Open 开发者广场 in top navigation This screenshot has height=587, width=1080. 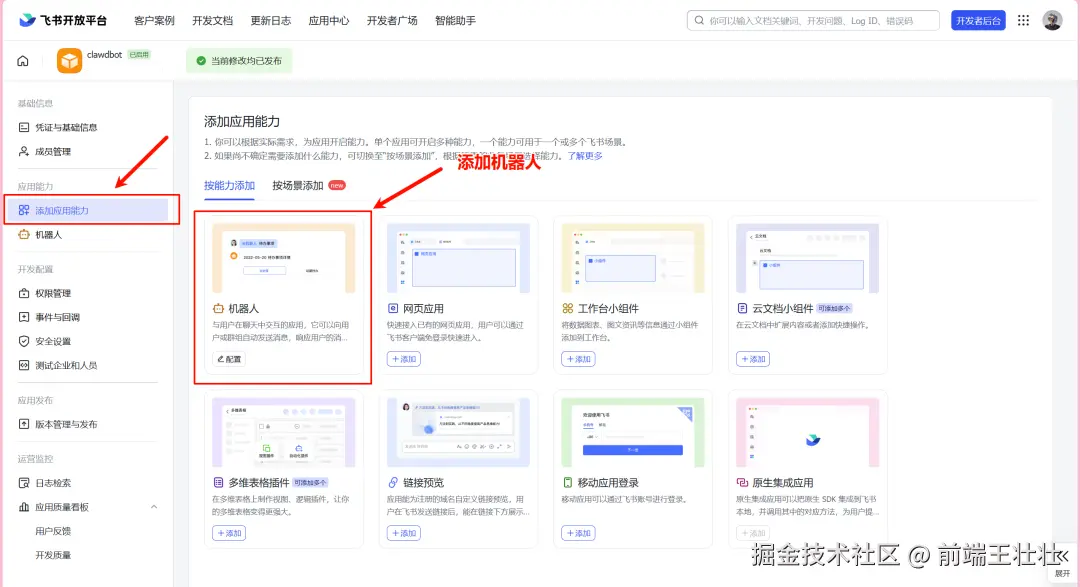point(392,21)
